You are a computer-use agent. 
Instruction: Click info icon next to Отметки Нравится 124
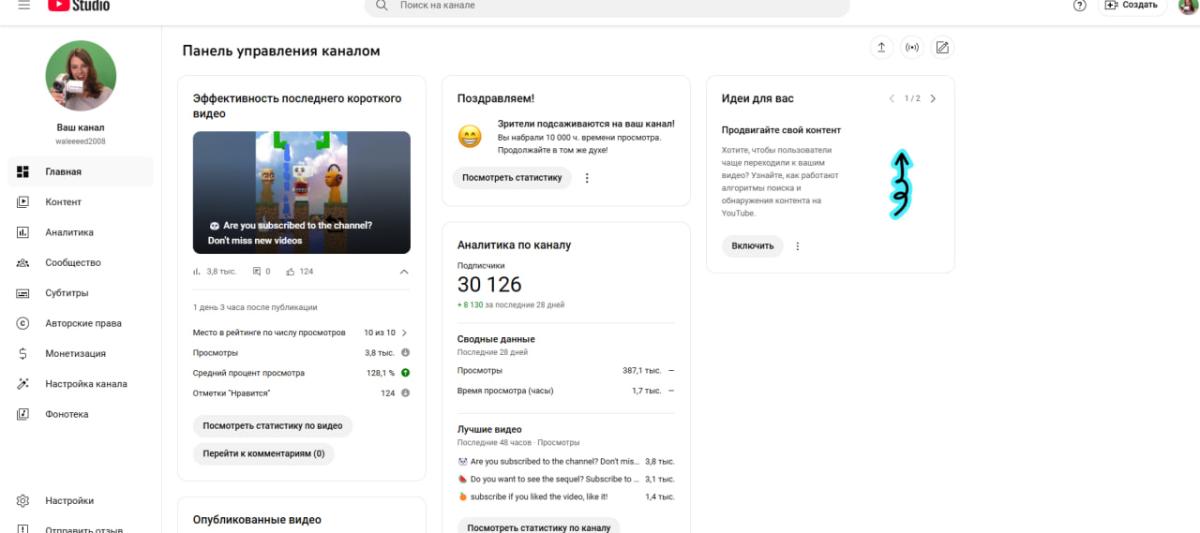pos(405,393)
